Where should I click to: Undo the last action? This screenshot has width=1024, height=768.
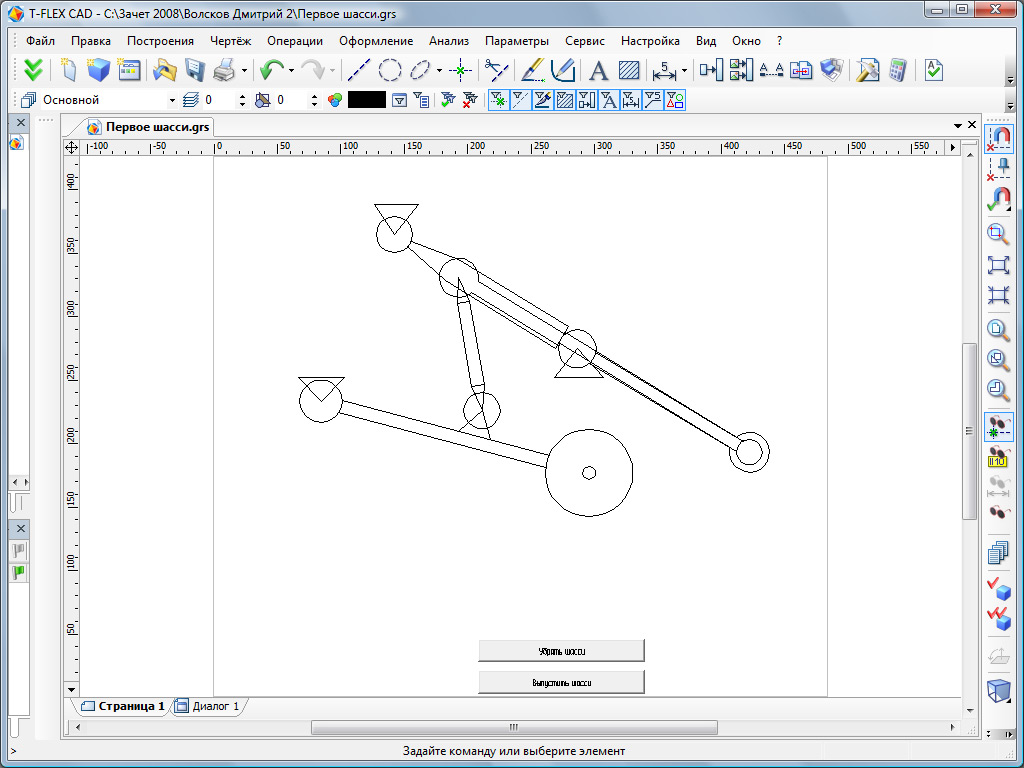272,70
